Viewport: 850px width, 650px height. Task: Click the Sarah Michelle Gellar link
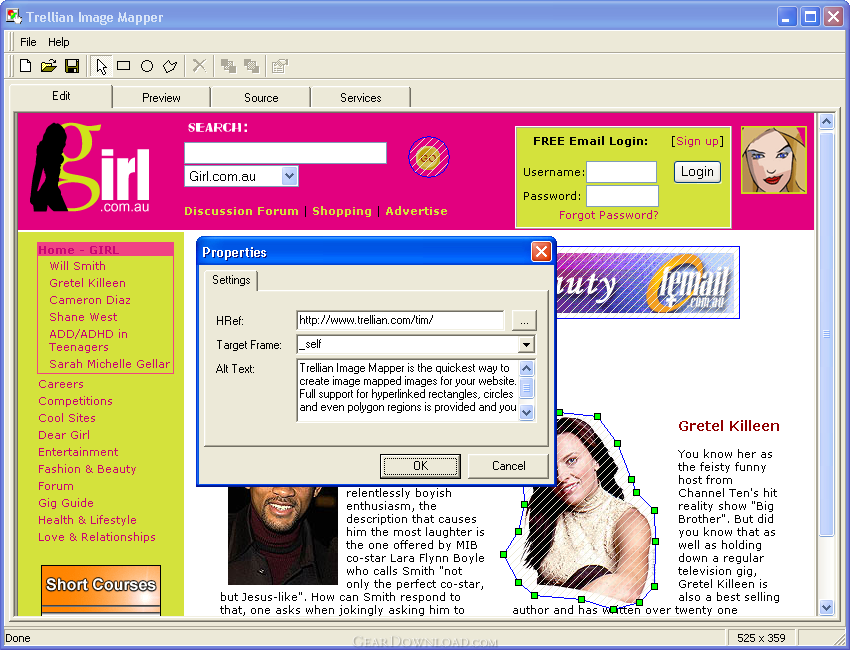110,364
